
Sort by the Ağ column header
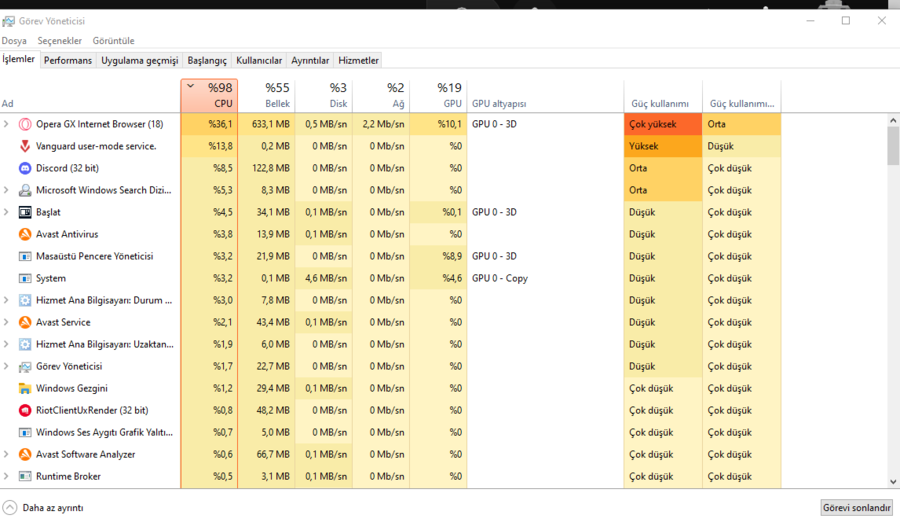[x=381, y=95]
